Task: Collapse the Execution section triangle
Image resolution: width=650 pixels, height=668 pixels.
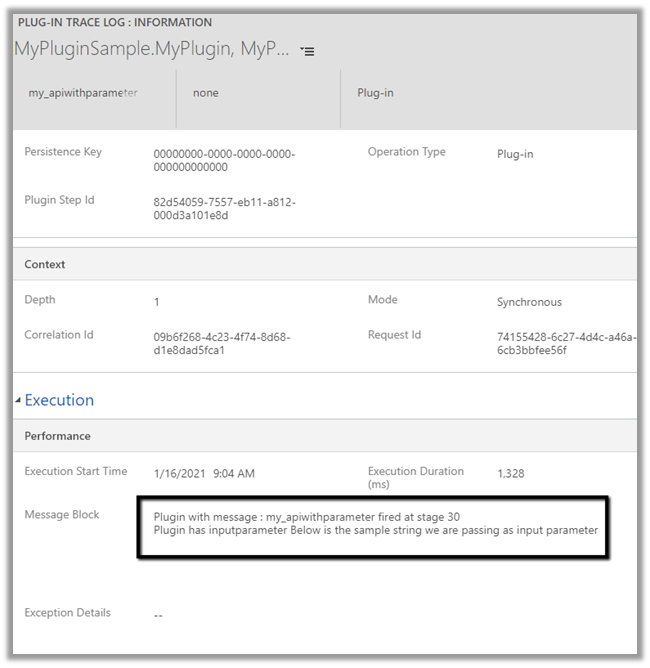Action: point(18,401)
